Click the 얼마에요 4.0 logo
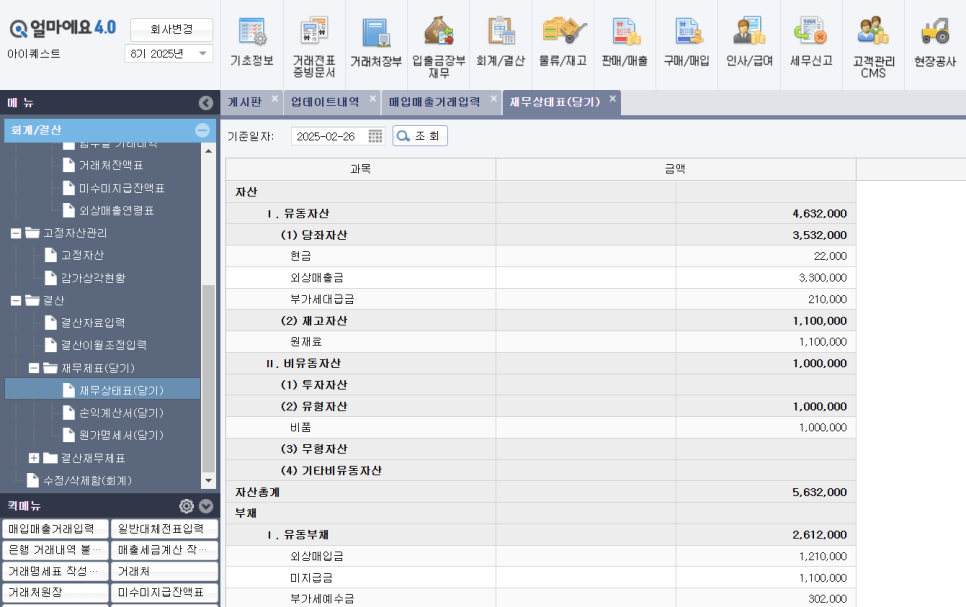The height and width of the screenshot is (607, 966). pyautogui.click(x=63, y=28)
